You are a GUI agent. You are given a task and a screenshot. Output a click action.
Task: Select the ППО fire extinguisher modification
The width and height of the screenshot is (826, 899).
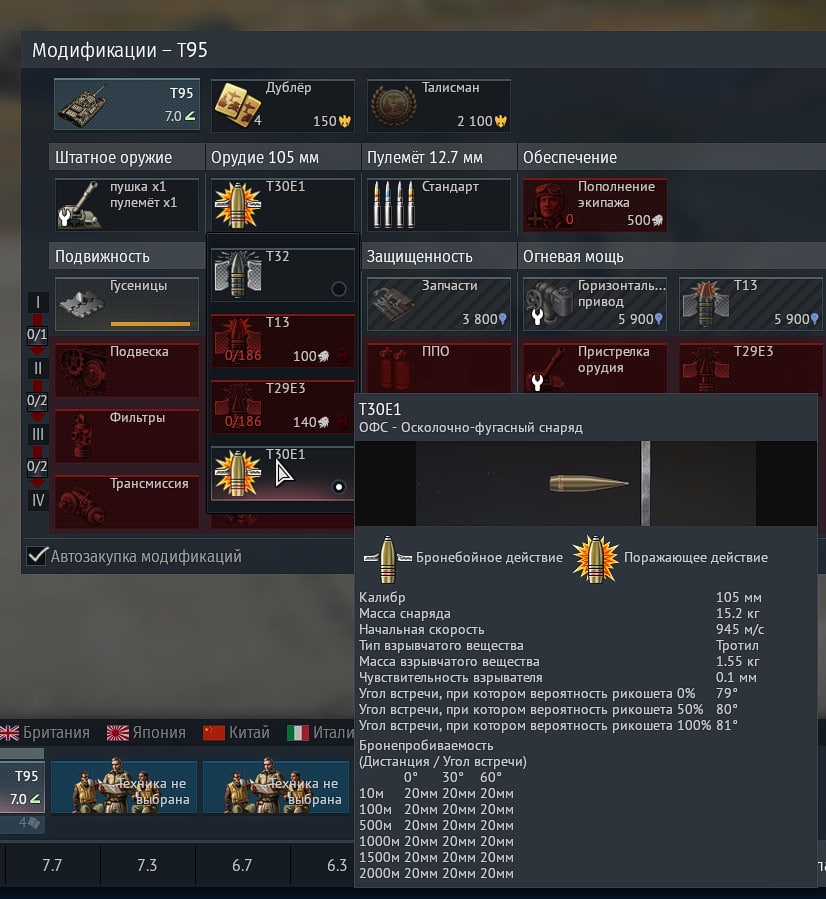tap(439, 368)
